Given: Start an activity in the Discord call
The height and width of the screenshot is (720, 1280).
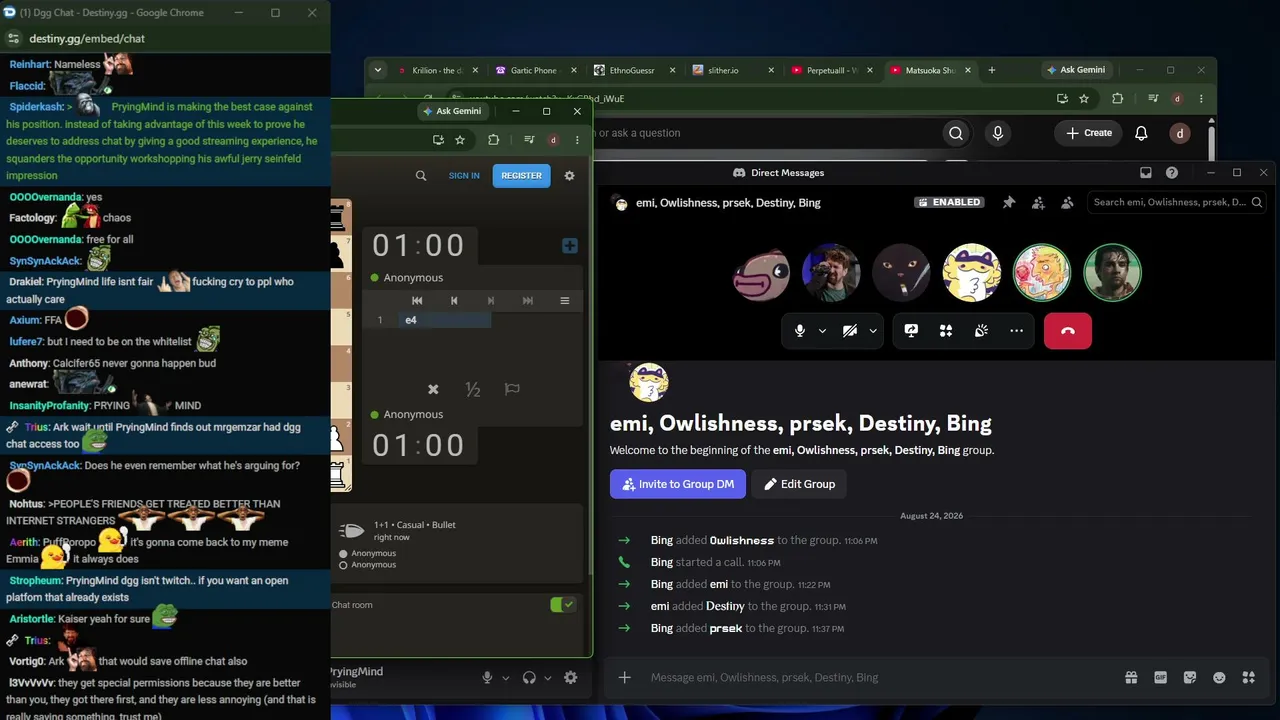Looking at the screenshot, I should pos(946,331).
